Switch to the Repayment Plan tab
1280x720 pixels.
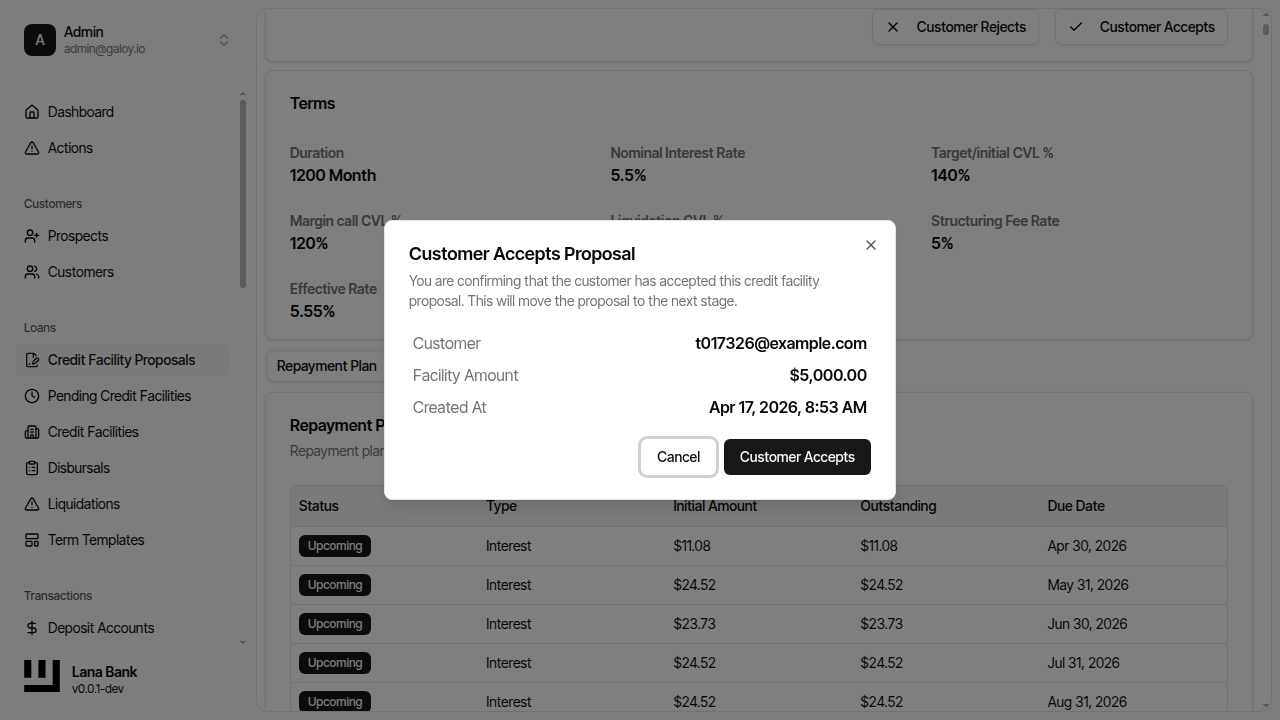[327, 365]
